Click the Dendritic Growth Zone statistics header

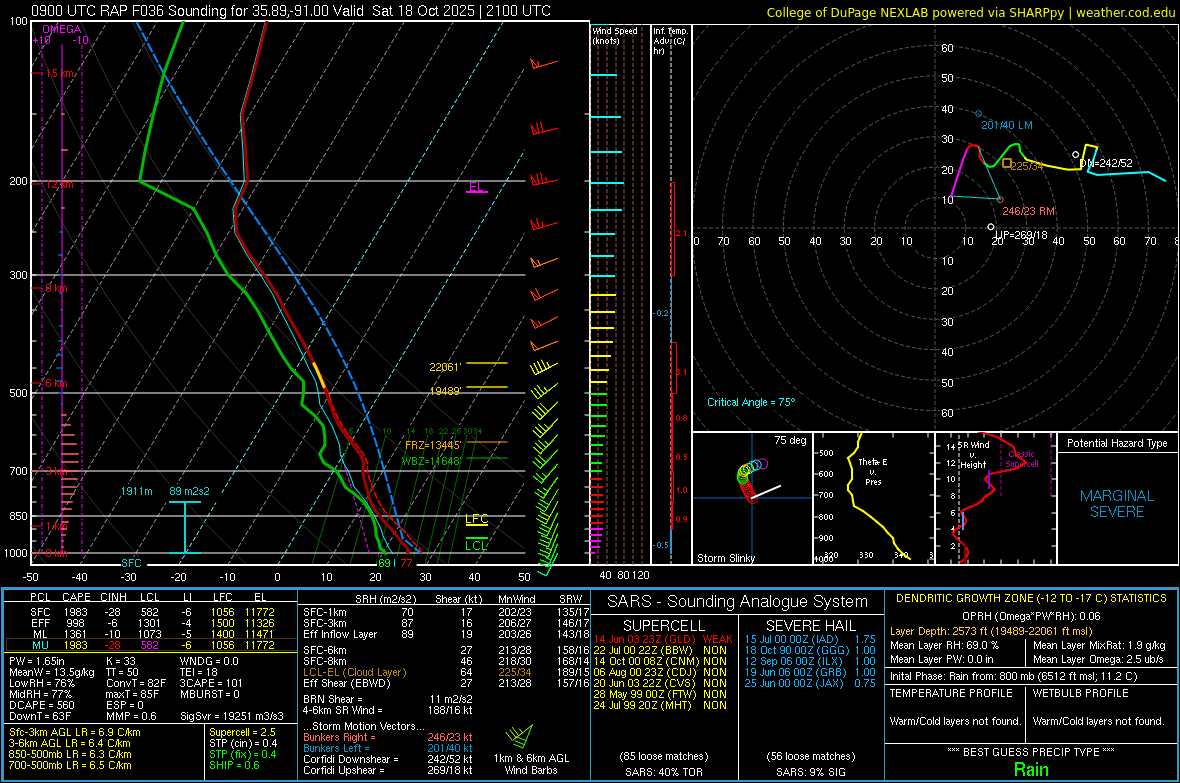[1031, 599]
